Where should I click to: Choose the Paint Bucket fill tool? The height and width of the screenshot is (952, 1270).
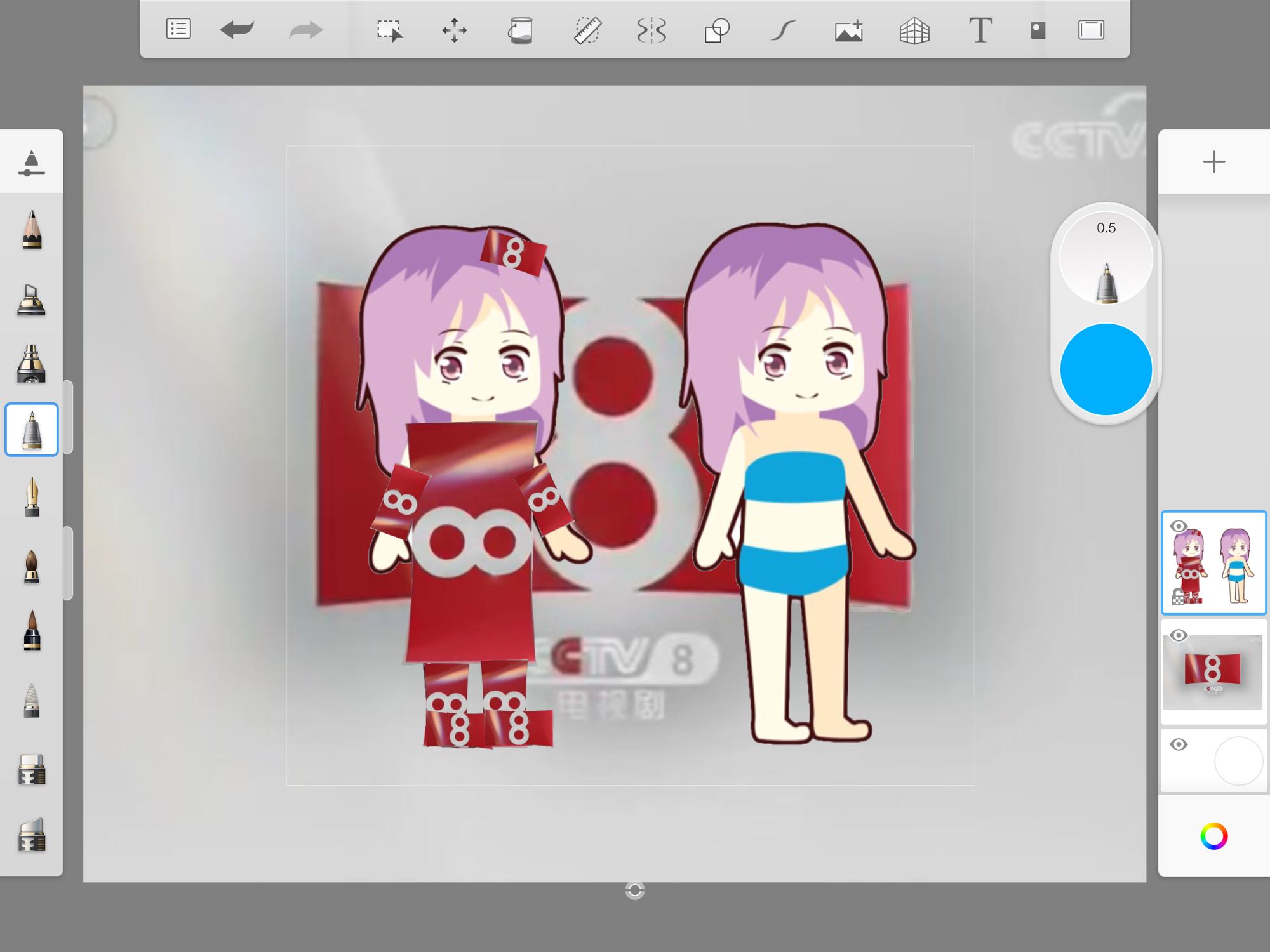[520, 30]
